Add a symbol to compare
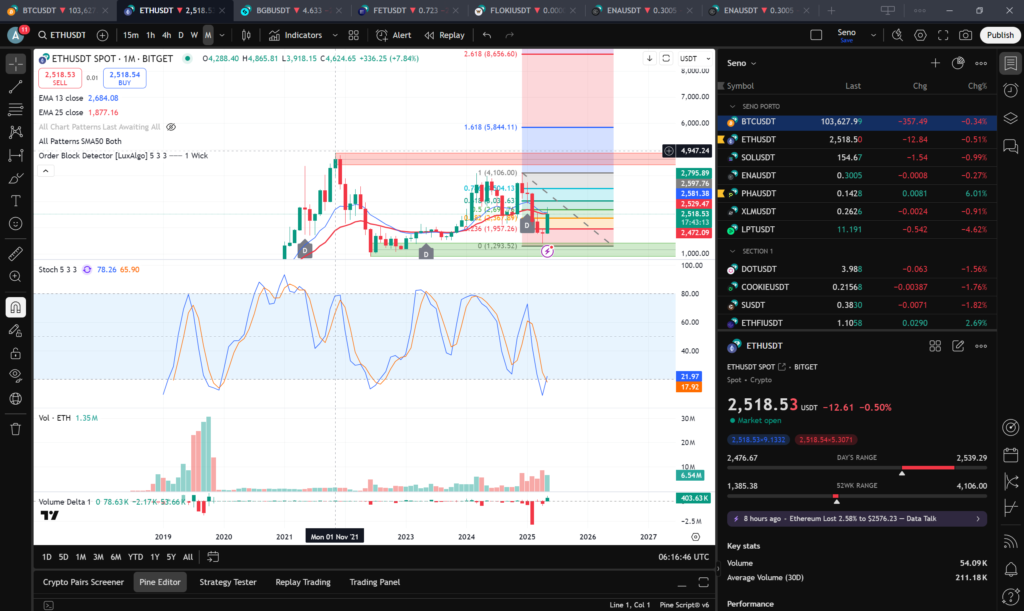The image size is (1024, 611). (103, 35)
